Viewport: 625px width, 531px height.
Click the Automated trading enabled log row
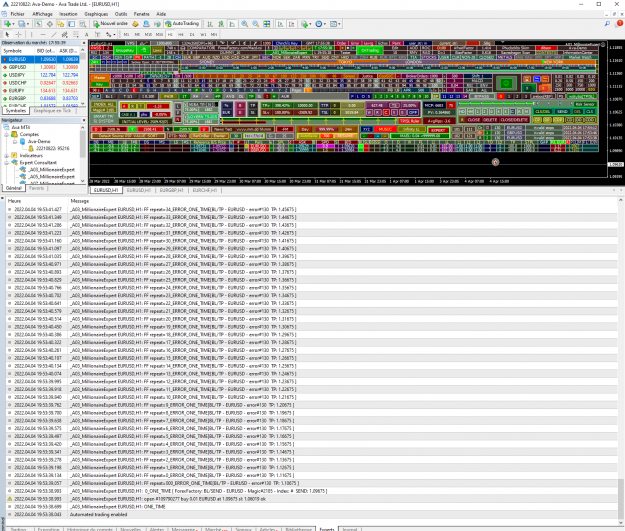(312, 514)
